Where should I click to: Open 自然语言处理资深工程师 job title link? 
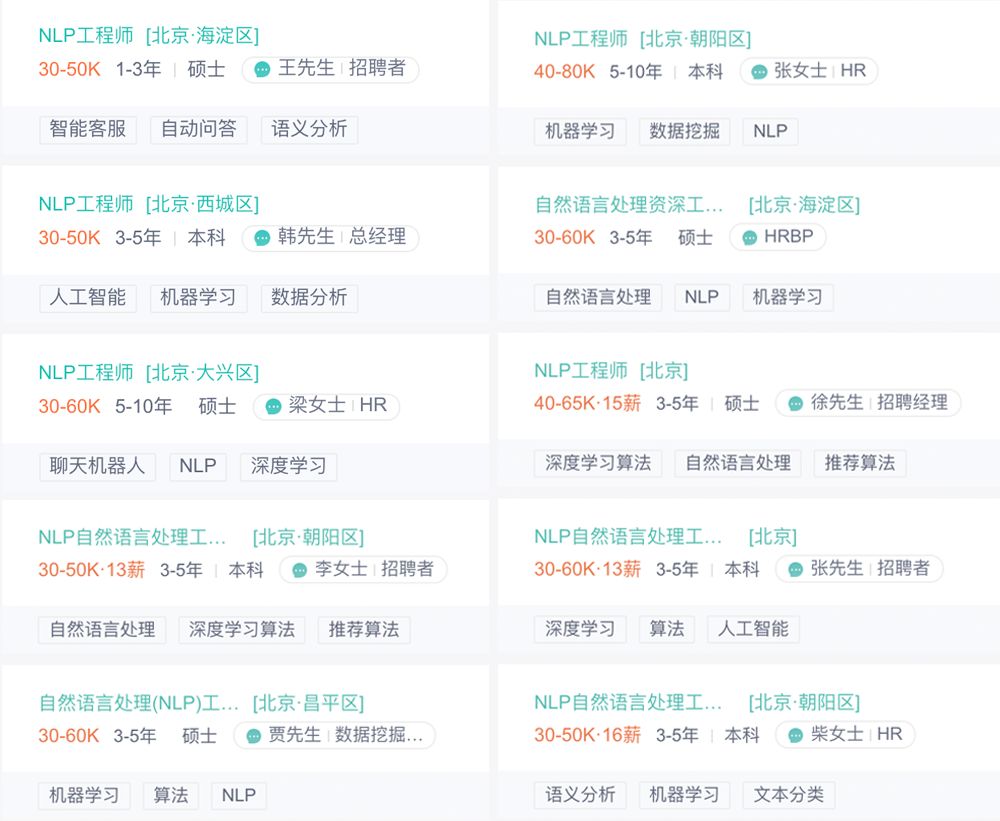click(628, 205)
